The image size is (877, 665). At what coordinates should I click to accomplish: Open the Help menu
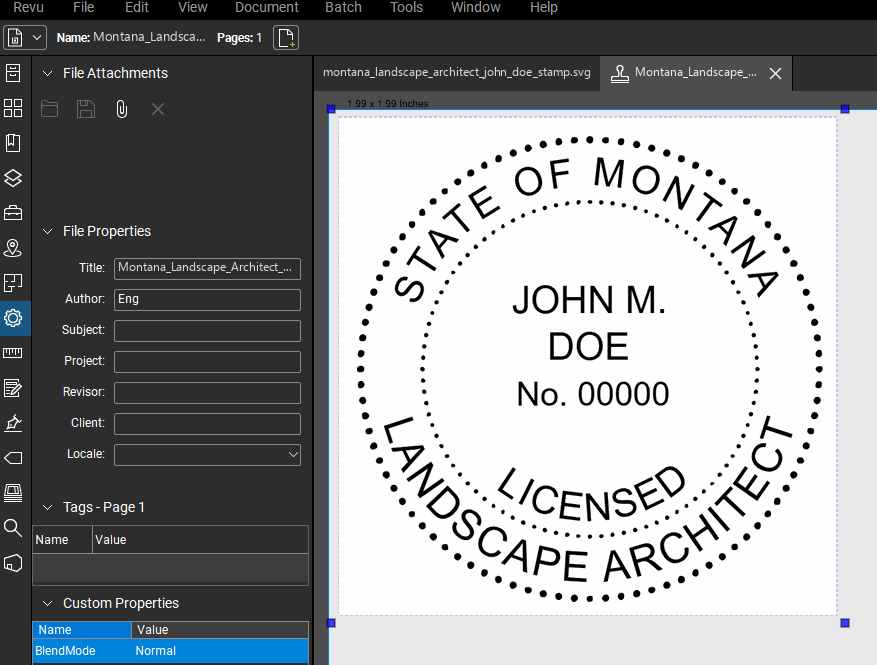pos(544,7)
